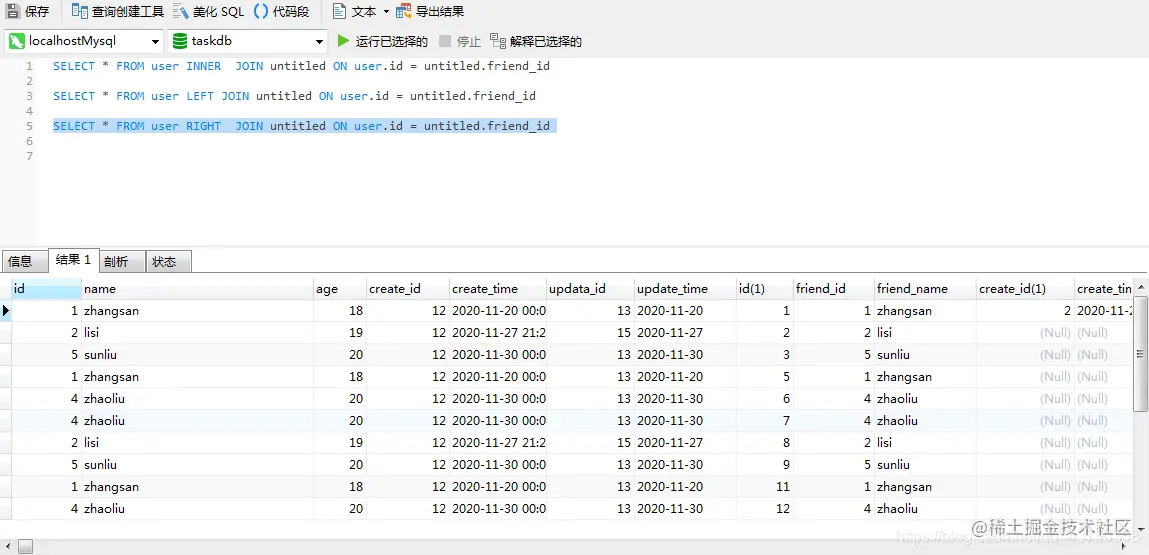The width and height of the screenshot is (1149, 555).
Task: Open code snippets (代码段)
Action: click(x=281, y=11)
